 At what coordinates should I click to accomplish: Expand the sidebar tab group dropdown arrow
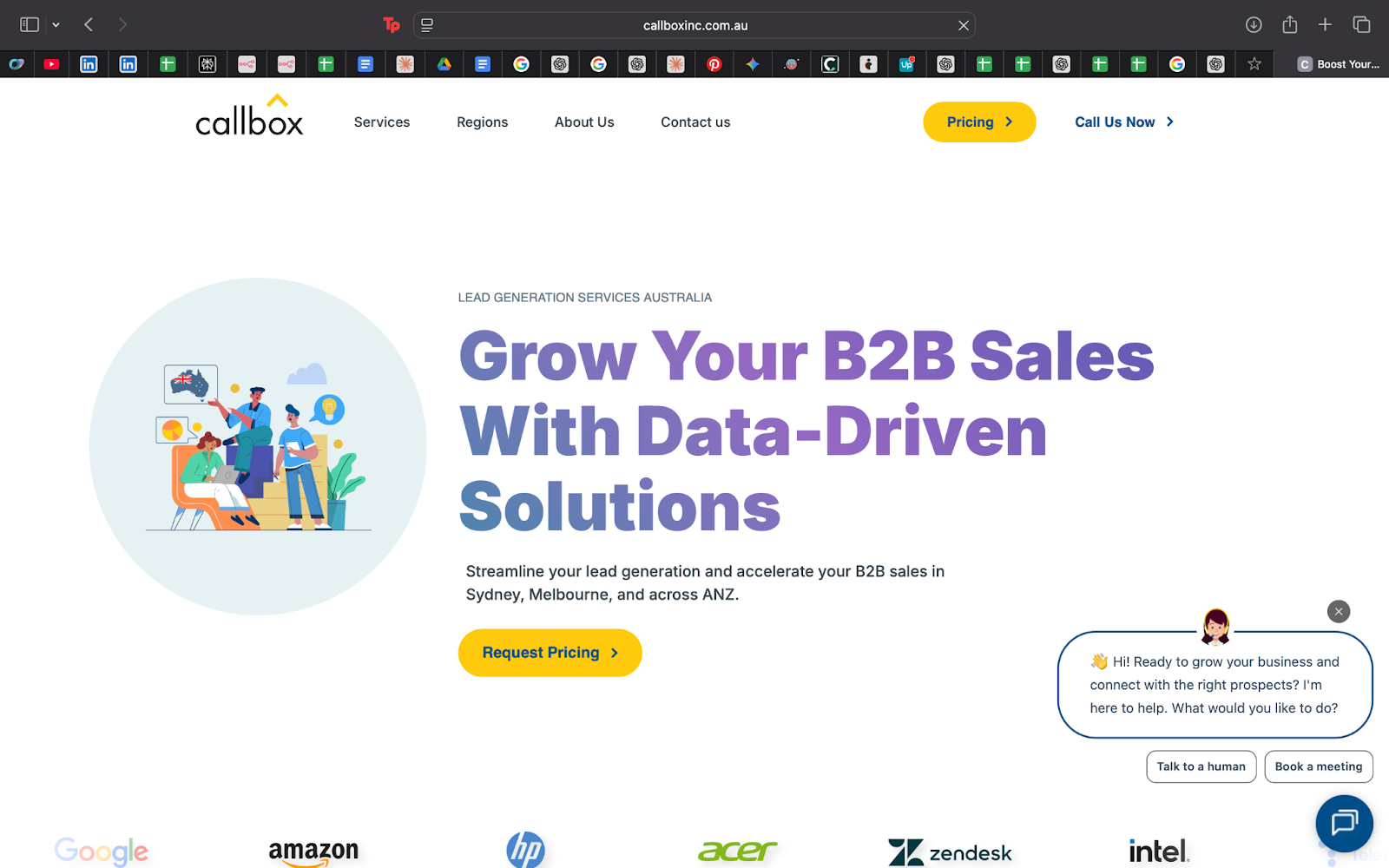pyautogui.click(x=56, y=25)
